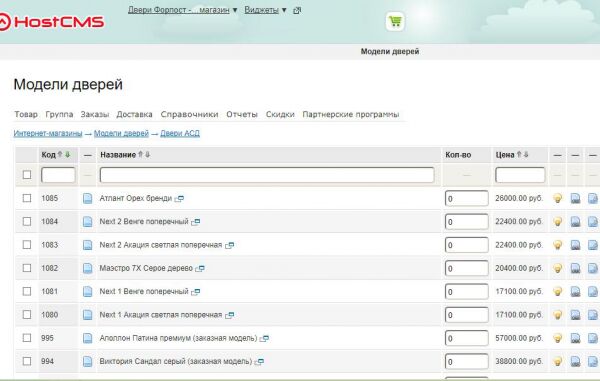600x381 pixels.
Task: Open external link icon for Виктория Сандал серый
Action: click(x=259, y=361)
